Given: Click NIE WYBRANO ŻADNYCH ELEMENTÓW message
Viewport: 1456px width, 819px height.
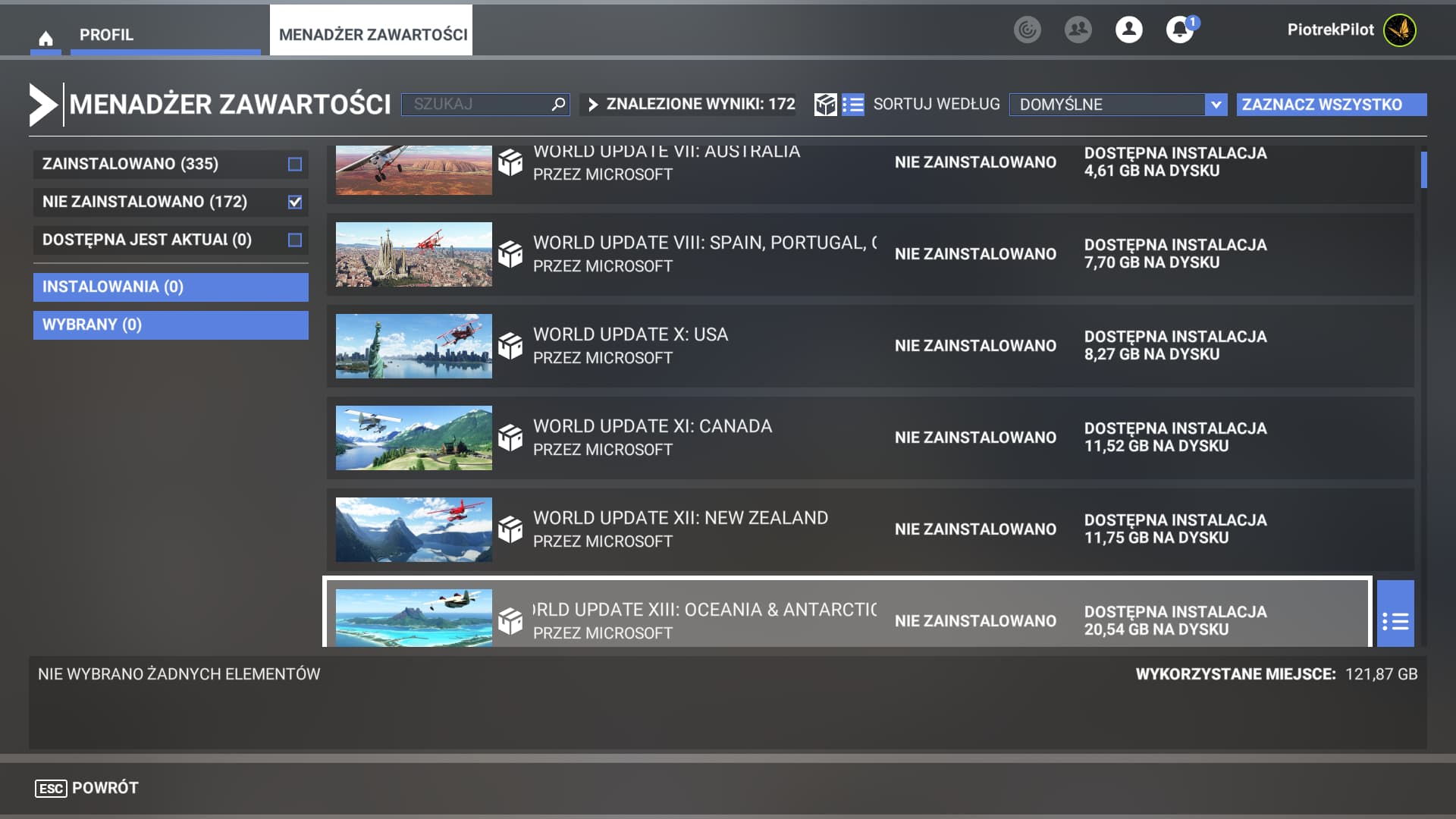Looking at the screenshot, I should click(179, 674).
